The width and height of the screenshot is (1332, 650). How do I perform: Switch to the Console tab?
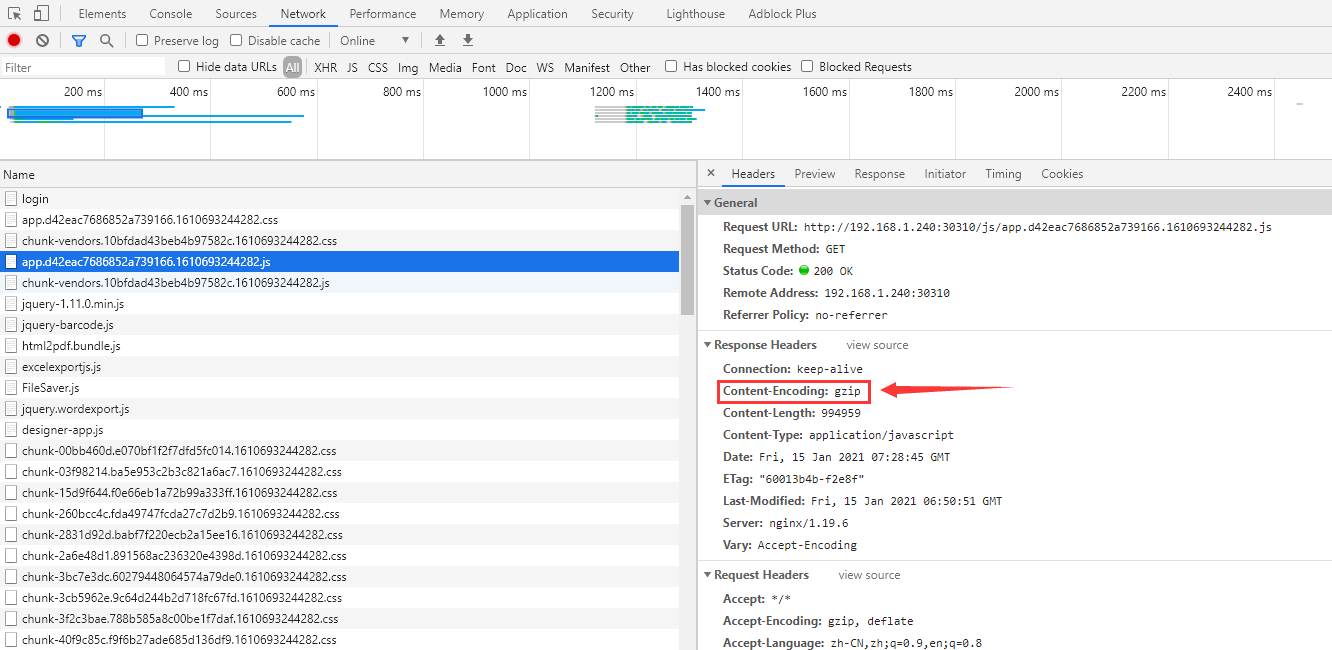pos(171,14)
